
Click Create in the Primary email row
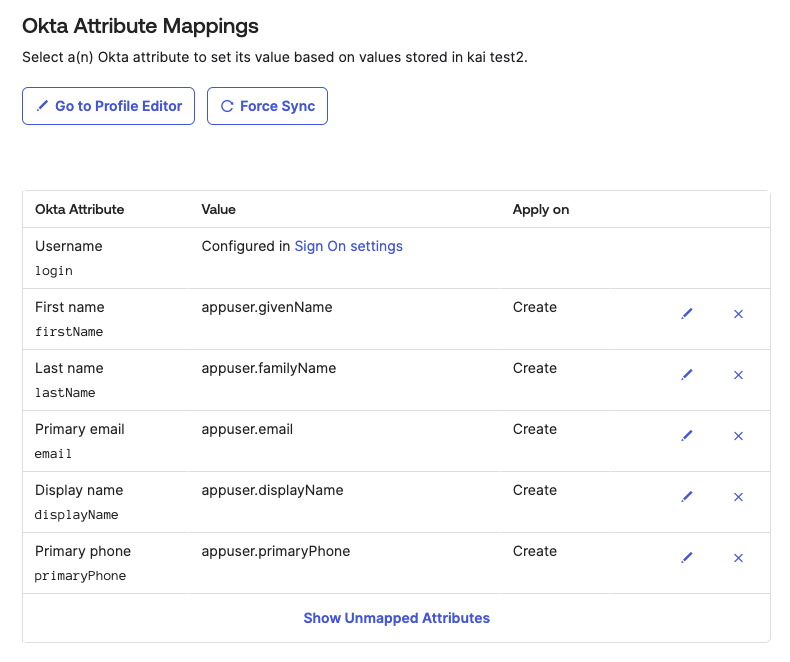(535, 429)
